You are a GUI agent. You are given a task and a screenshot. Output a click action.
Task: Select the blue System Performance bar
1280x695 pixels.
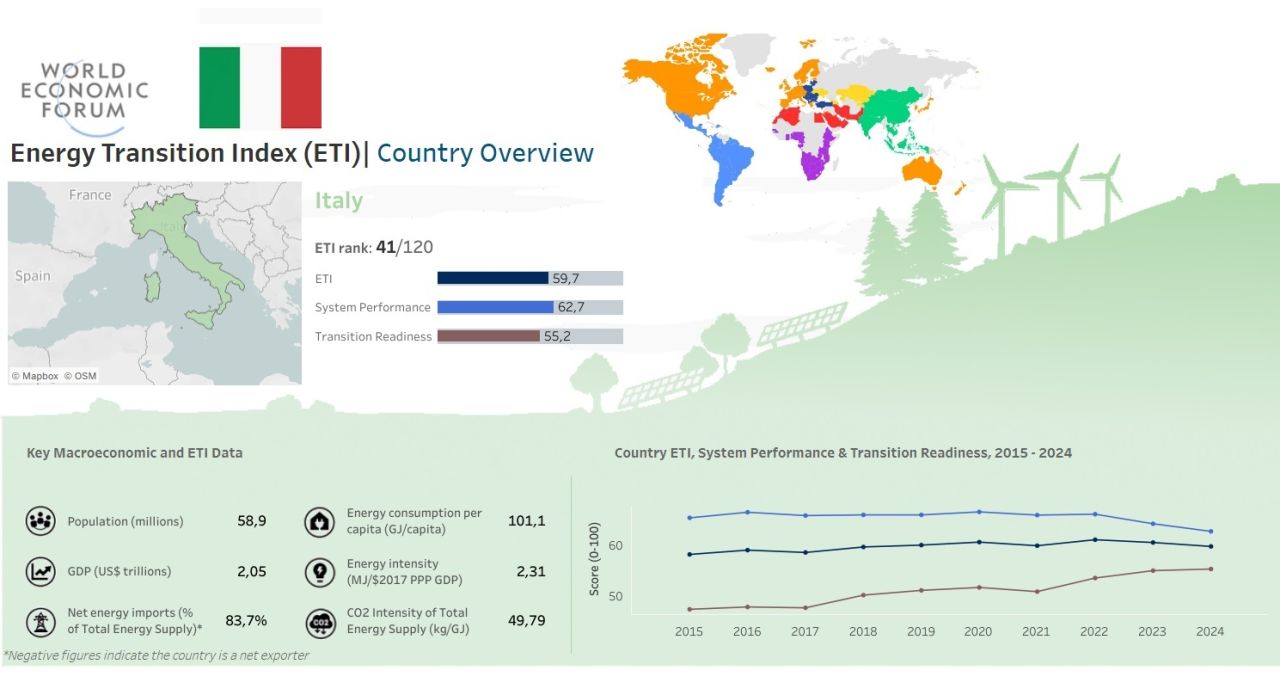(x=495, y=307)
